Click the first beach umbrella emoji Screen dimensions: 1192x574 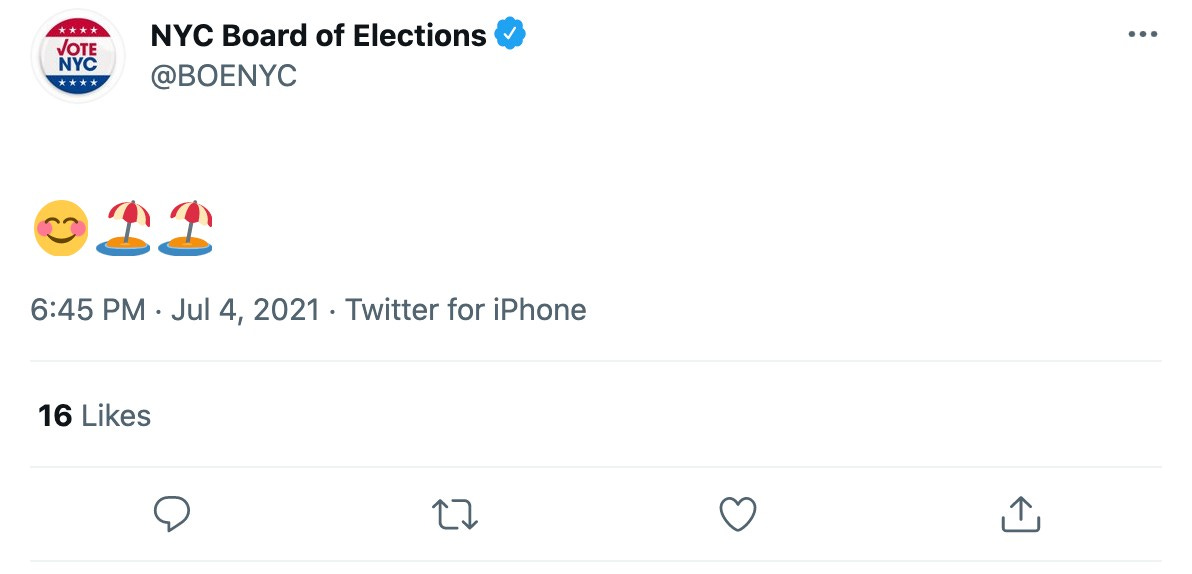(x=123, y=228)
